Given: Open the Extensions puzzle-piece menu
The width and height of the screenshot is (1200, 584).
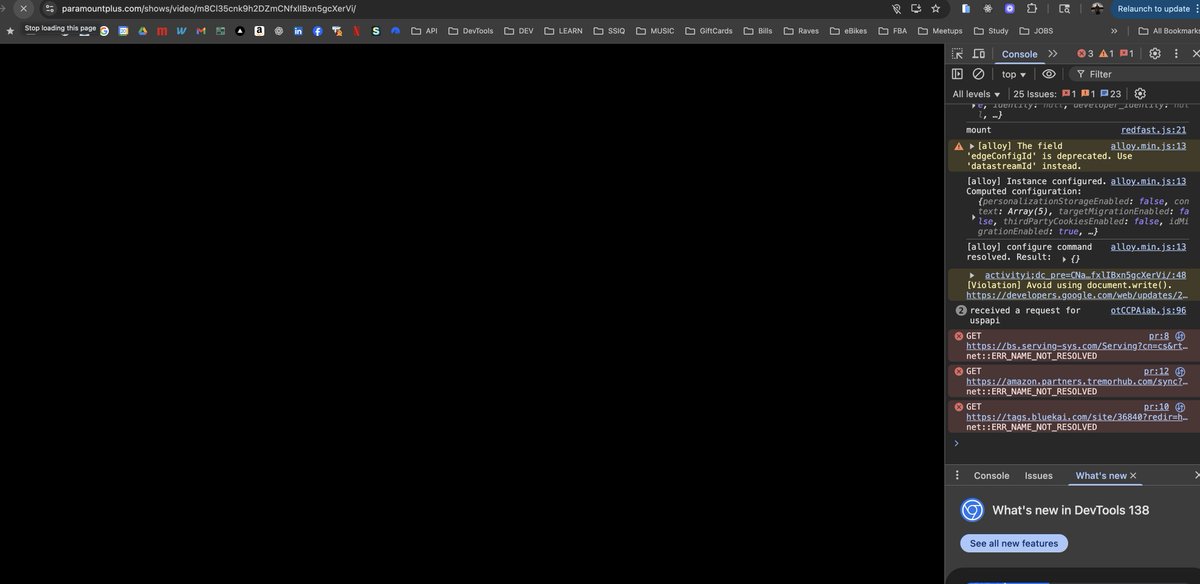Looking at the screenshot, I should [1031, 8].
